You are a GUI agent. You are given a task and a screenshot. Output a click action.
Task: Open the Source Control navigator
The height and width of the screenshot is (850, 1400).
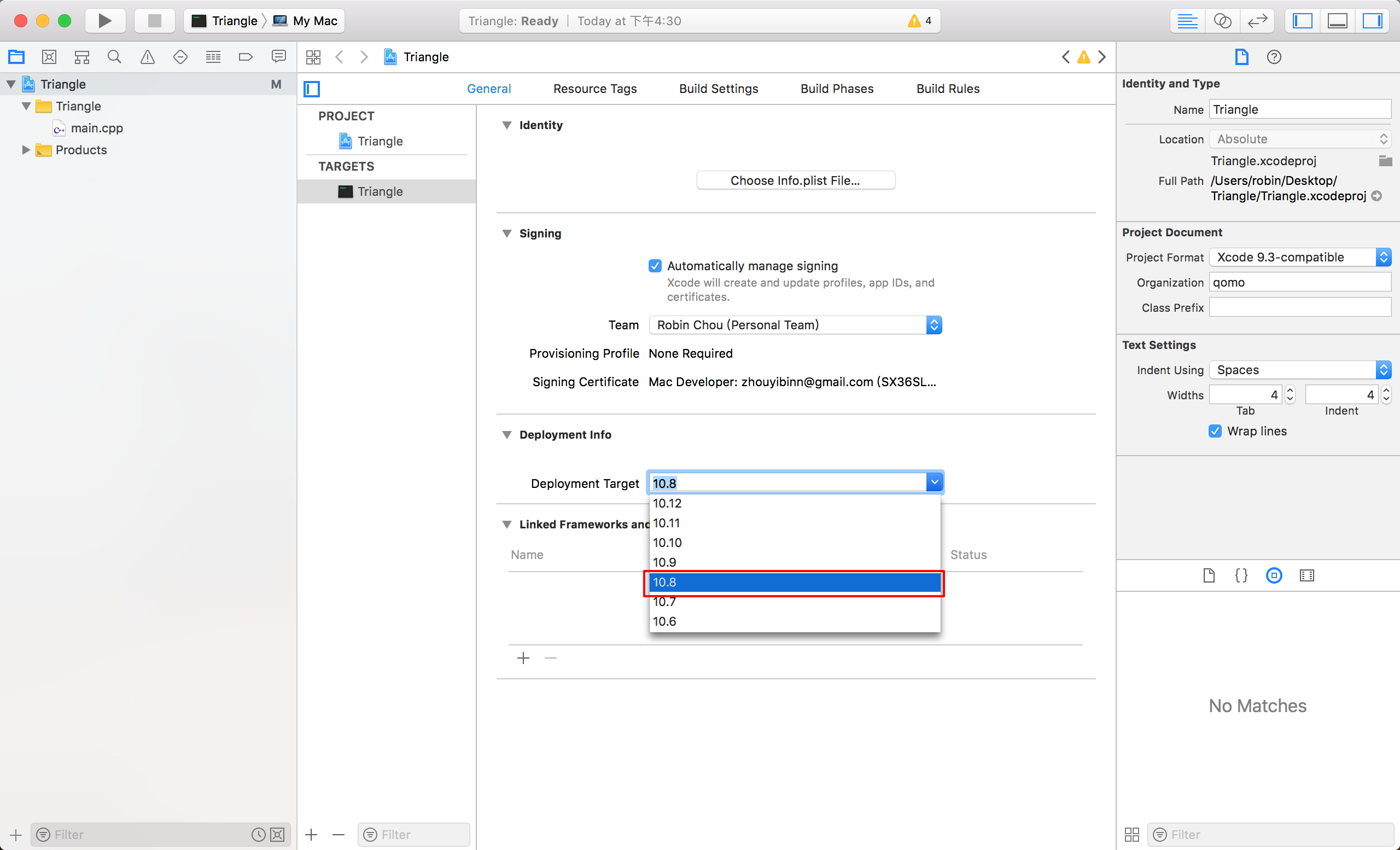[49, 57]
